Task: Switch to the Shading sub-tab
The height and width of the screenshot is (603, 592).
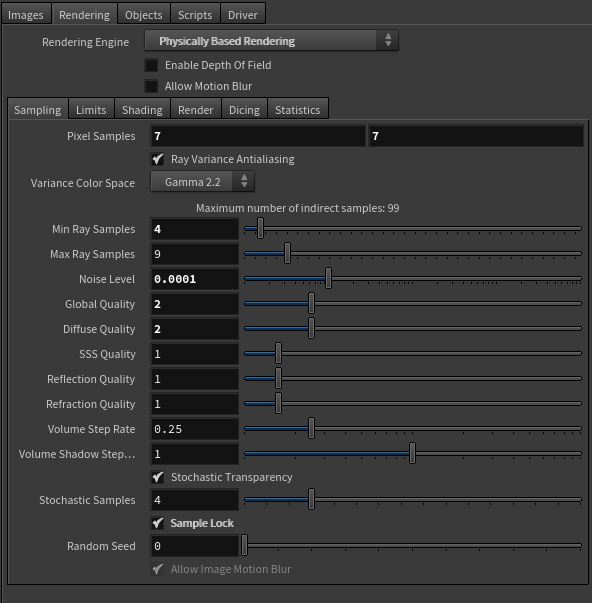Action: coord(142,110)
